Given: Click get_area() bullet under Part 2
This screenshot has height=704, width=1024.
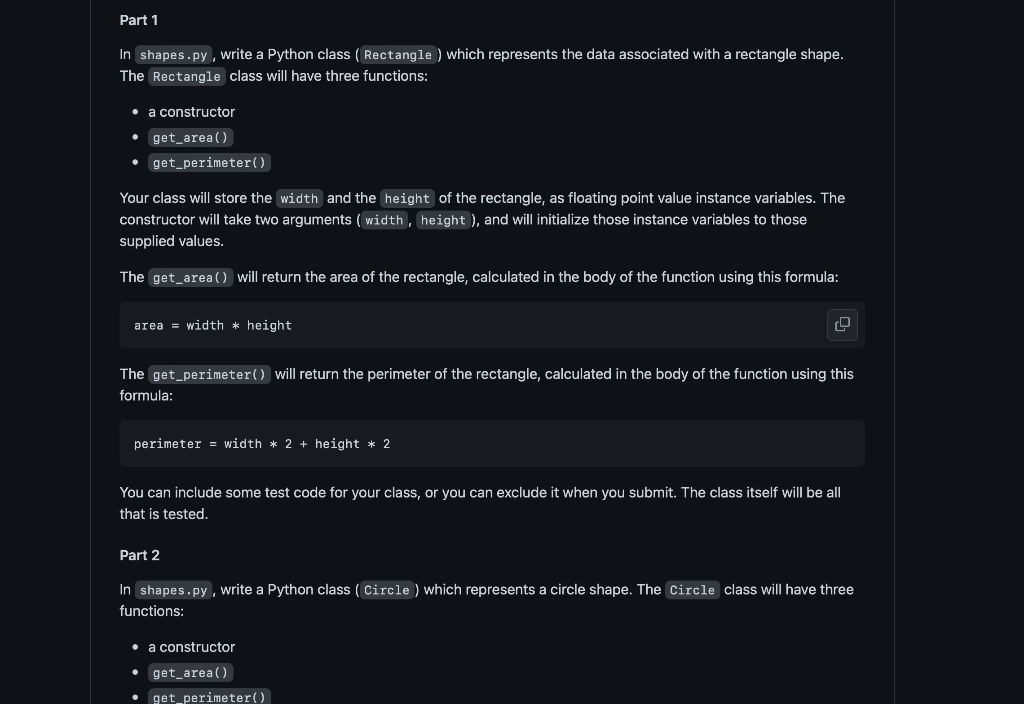Looking at the screenshot, I should pos(191,673).
